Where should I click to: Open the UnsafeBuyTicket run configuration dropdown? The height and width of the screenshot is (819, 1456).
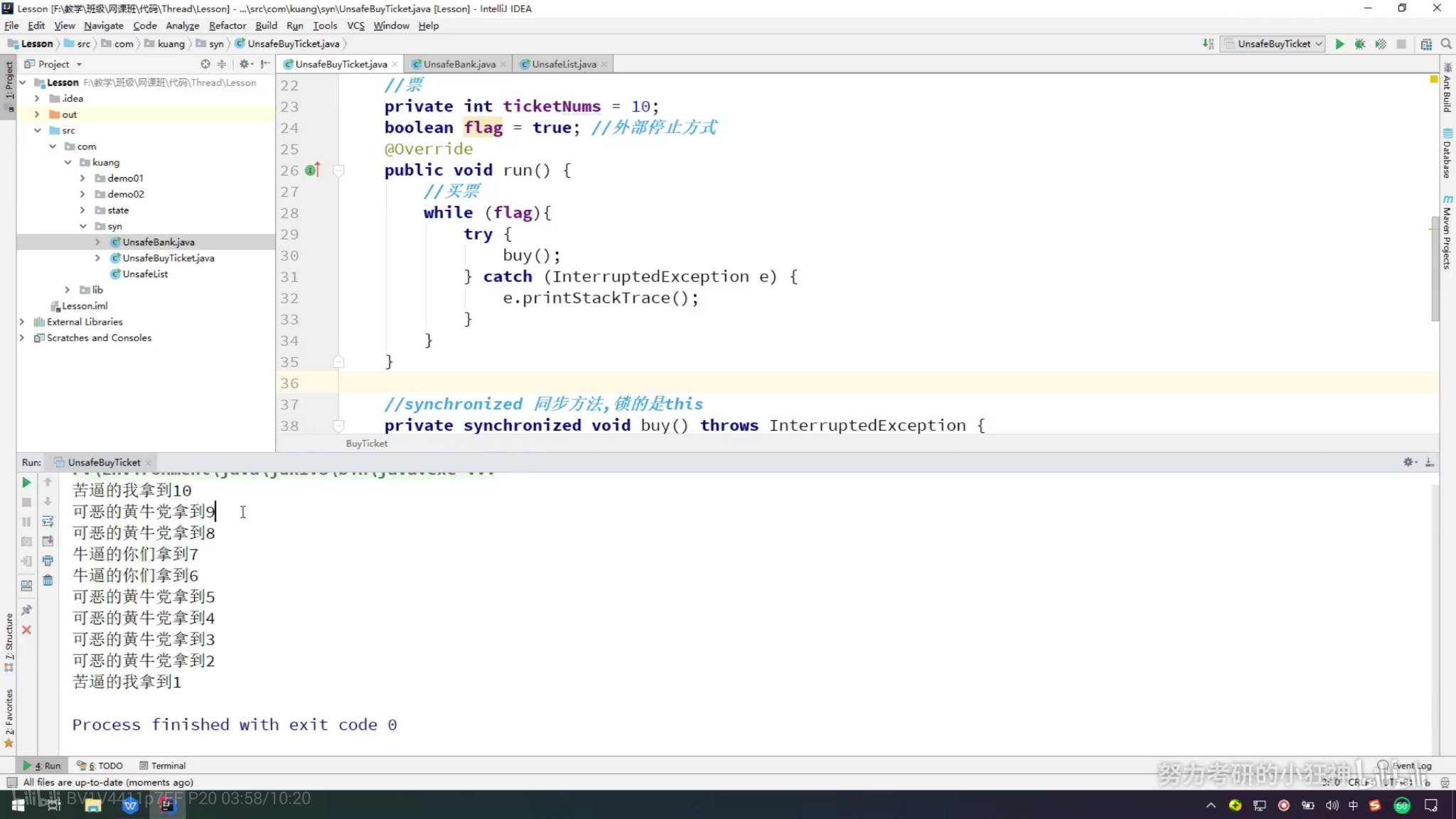pyautogui.click(x=1273, y=44)
